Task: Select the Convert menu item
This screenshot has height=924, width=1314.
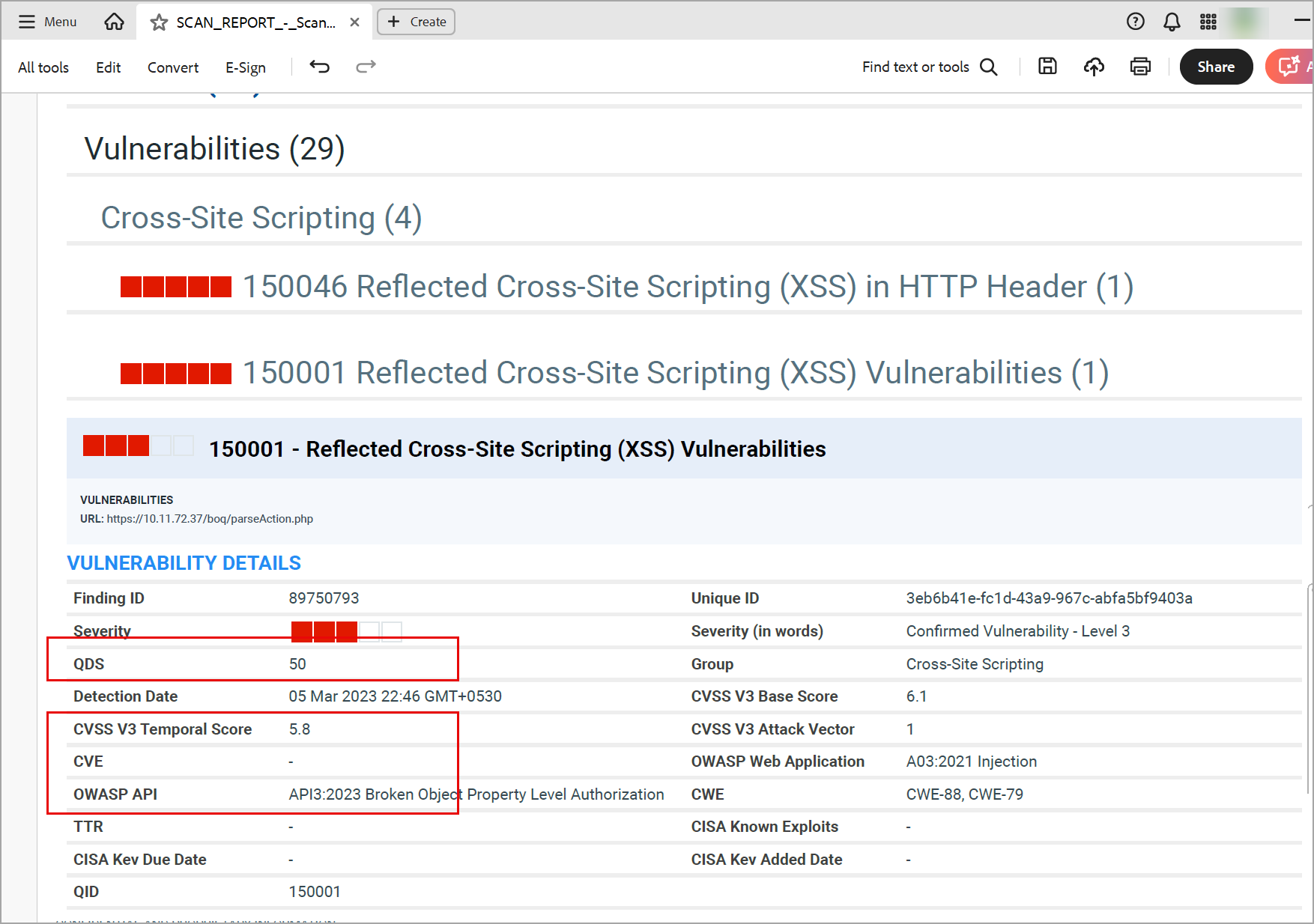Action: coord(172,67)
